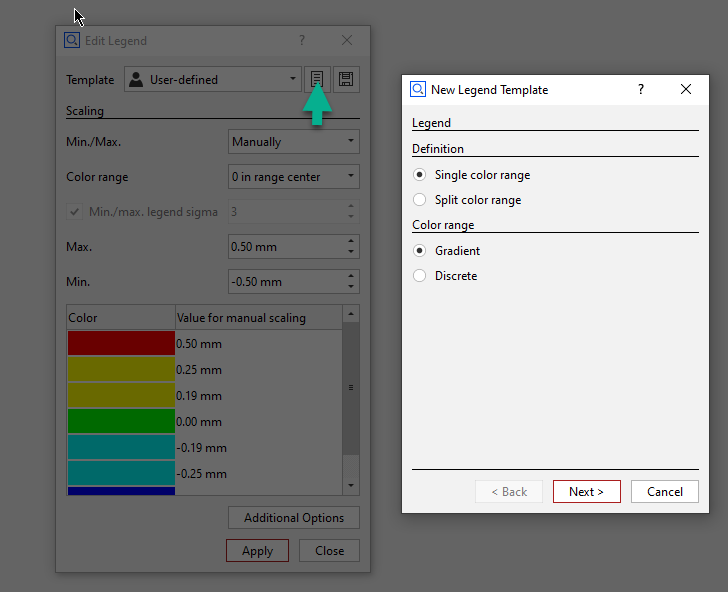Cancel the New Legend Template dialog
The height and width of the screenshot is (592, 728).
click(x=664, y=492)
